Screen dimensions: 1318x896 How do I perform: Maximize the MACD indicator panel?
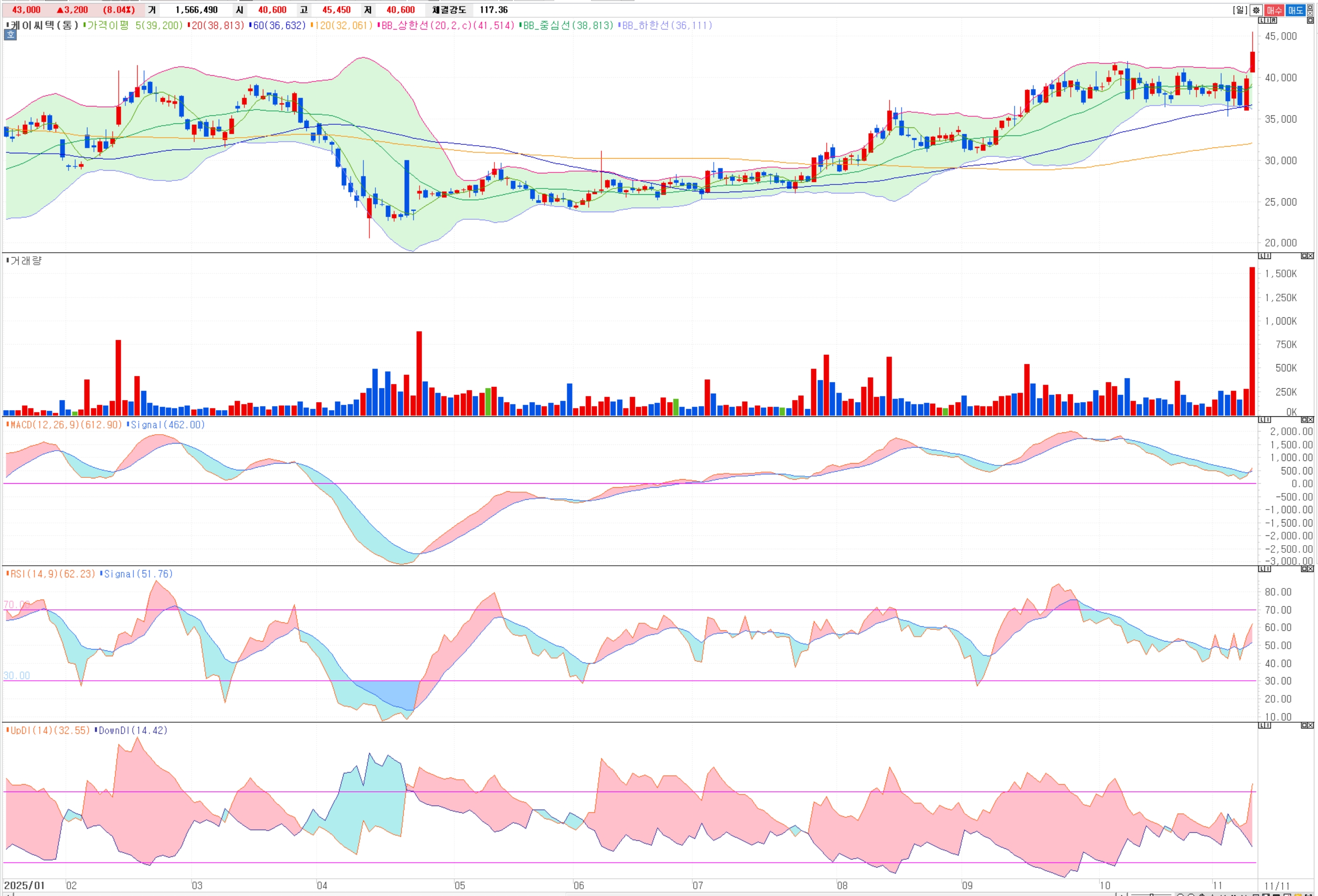coord(1304,419)
